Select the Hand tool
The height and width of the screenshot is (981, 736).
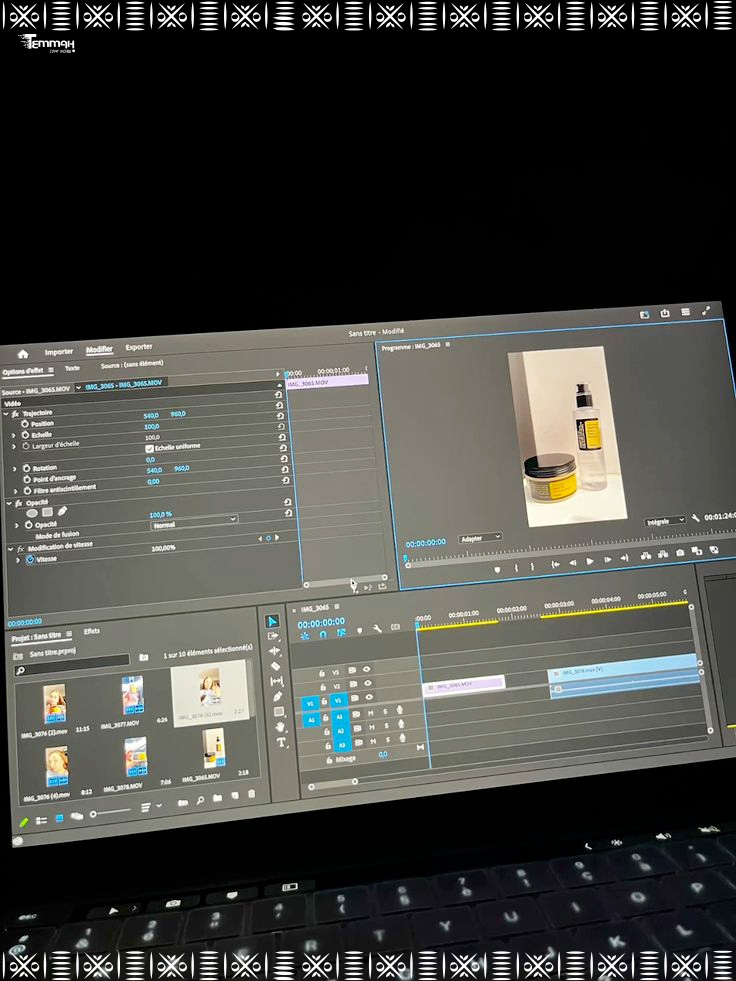[280, 727]
